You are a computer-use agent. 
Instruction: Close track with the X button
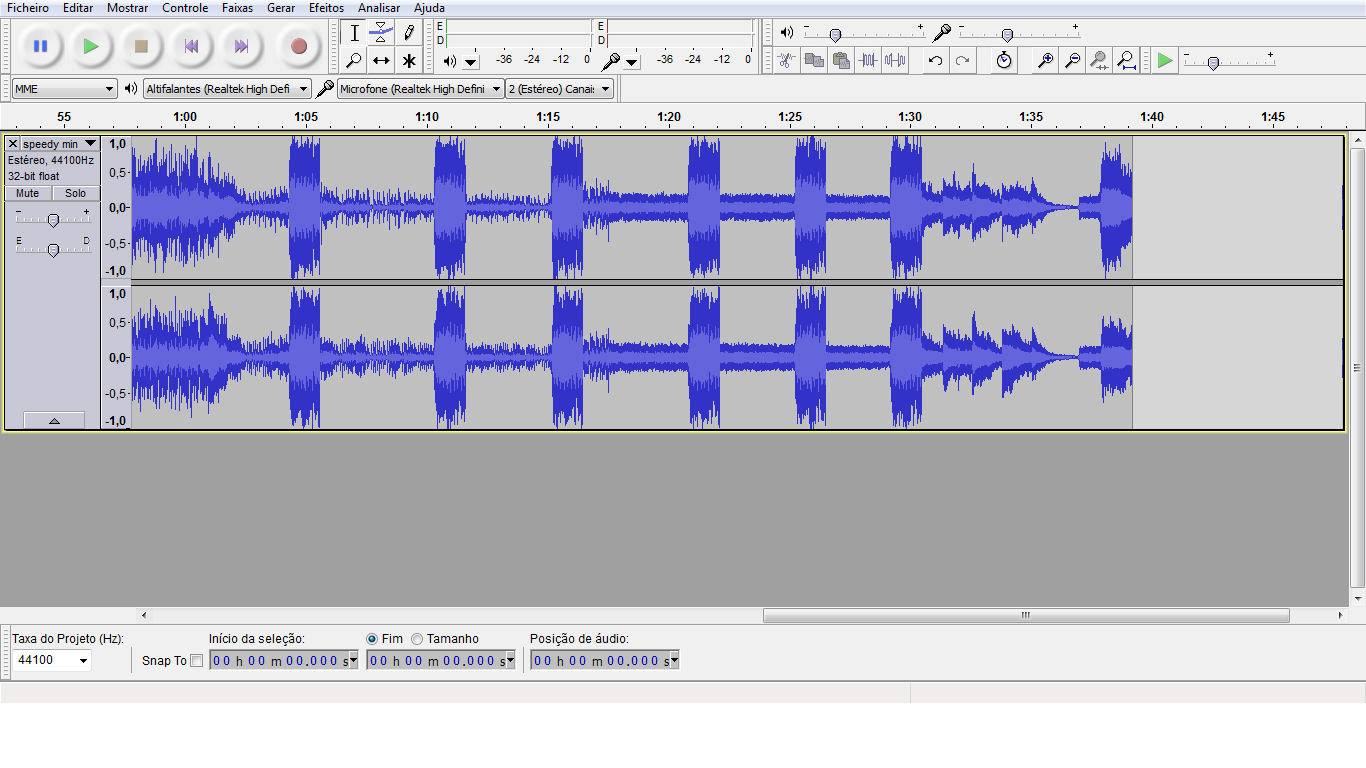click(13, 144)
